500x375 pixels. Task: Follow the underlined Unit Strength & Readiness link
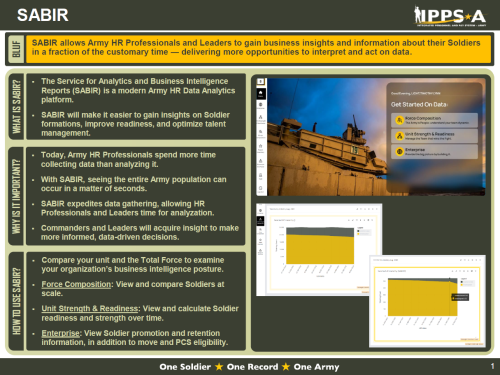pos(90,309)
